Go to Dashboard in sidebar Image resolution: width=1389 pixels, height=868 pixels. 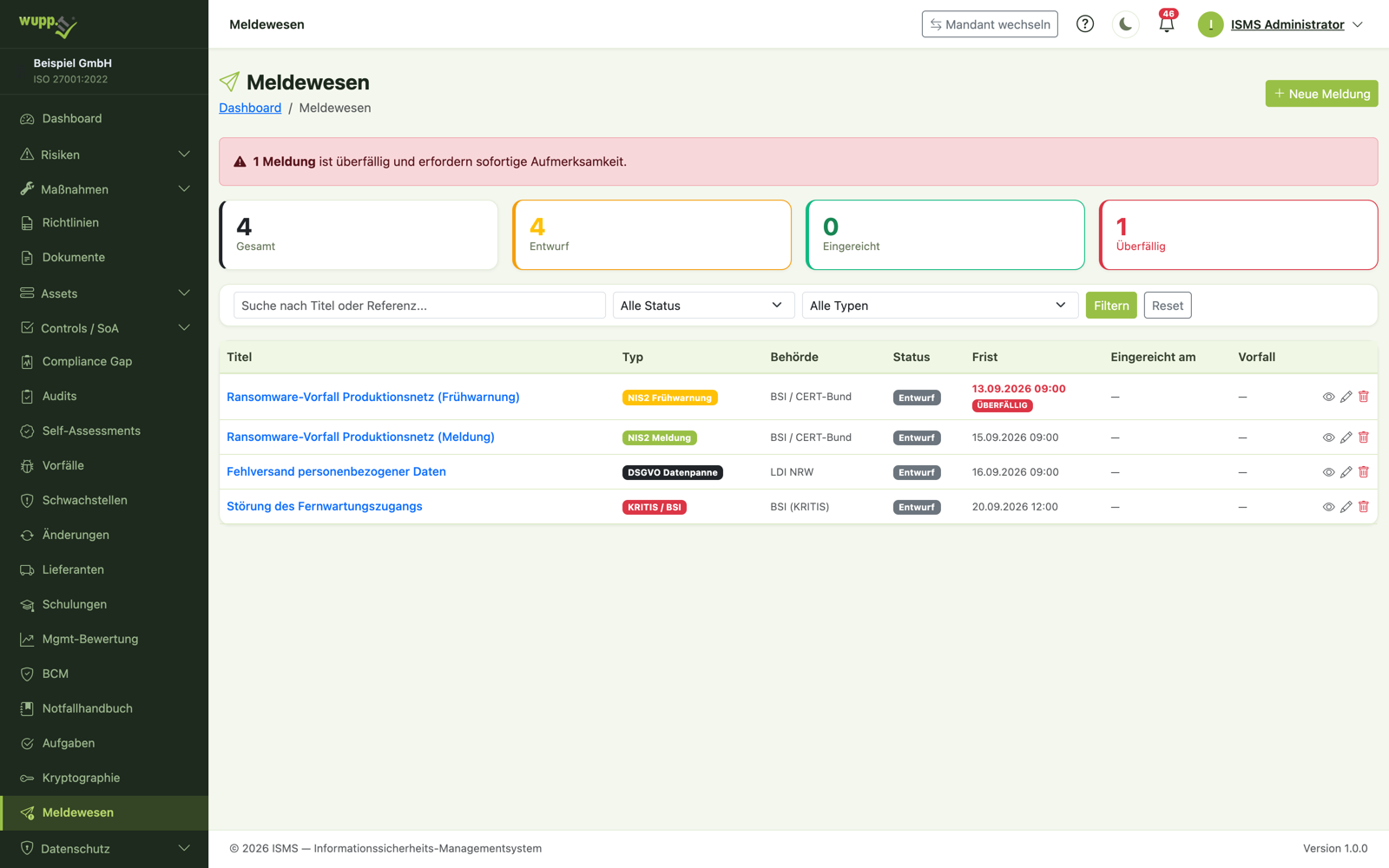pyautogui.click(x=104, y=118)
